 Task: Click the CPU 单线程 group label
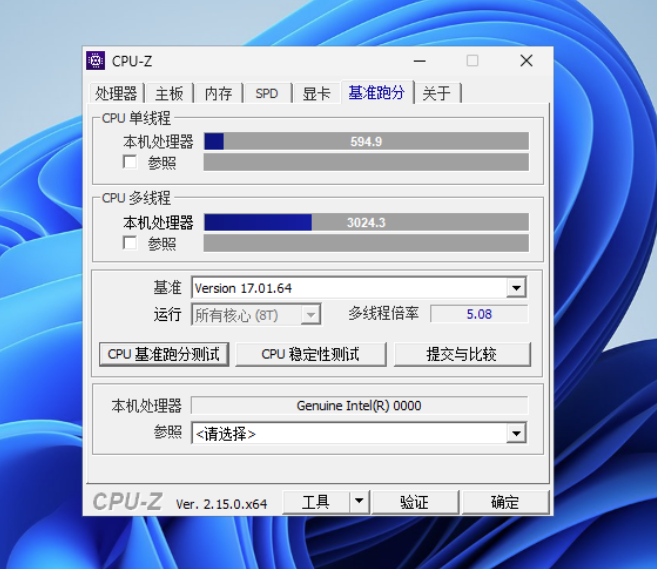click(x=136, y=118)
